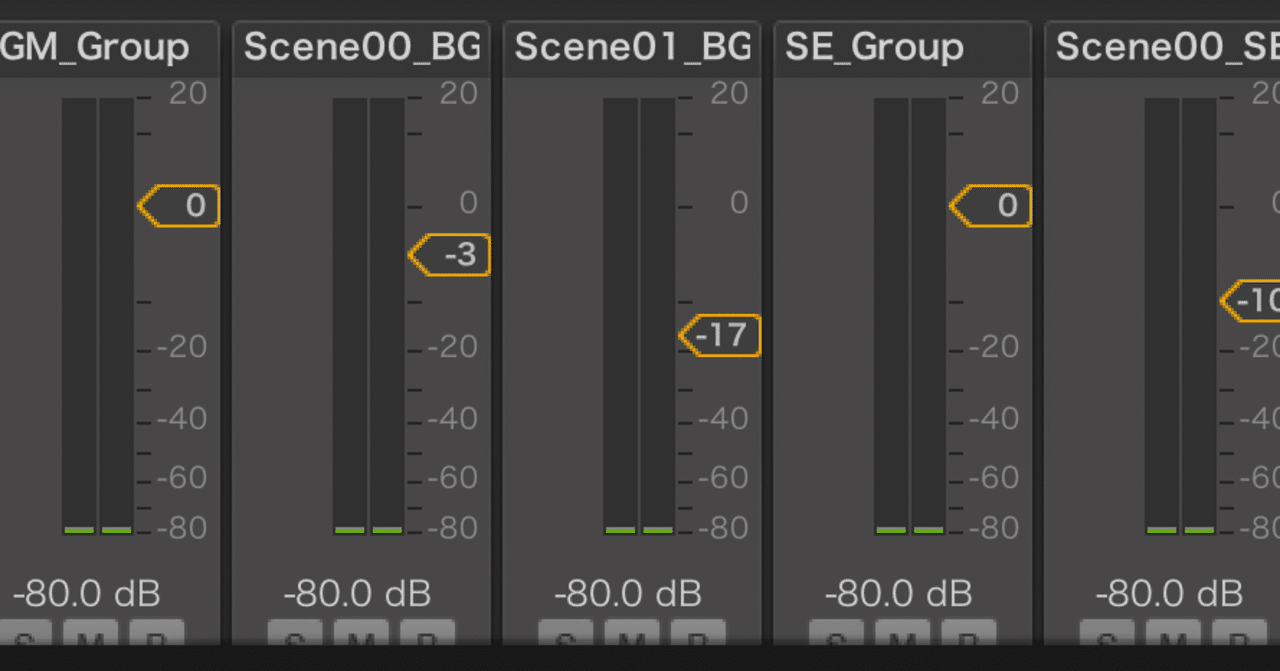Select the Scene00_BG channel header
The image size is (1280, 671).
coord(362,46)
